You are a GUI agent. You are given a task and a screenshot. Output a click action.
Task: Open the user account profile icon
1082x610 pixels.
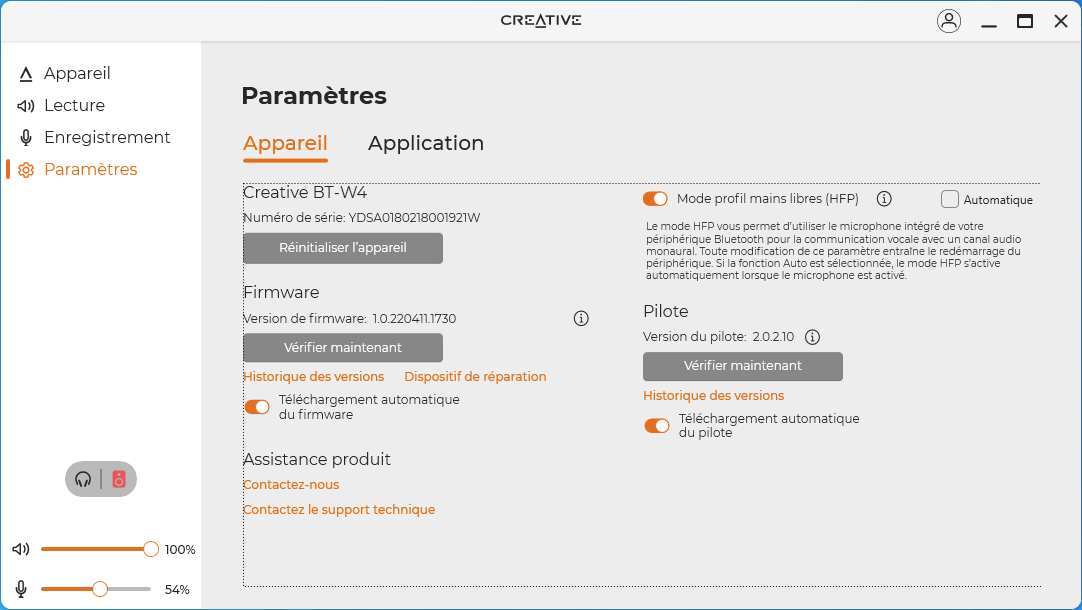click(x=949, y=21)
